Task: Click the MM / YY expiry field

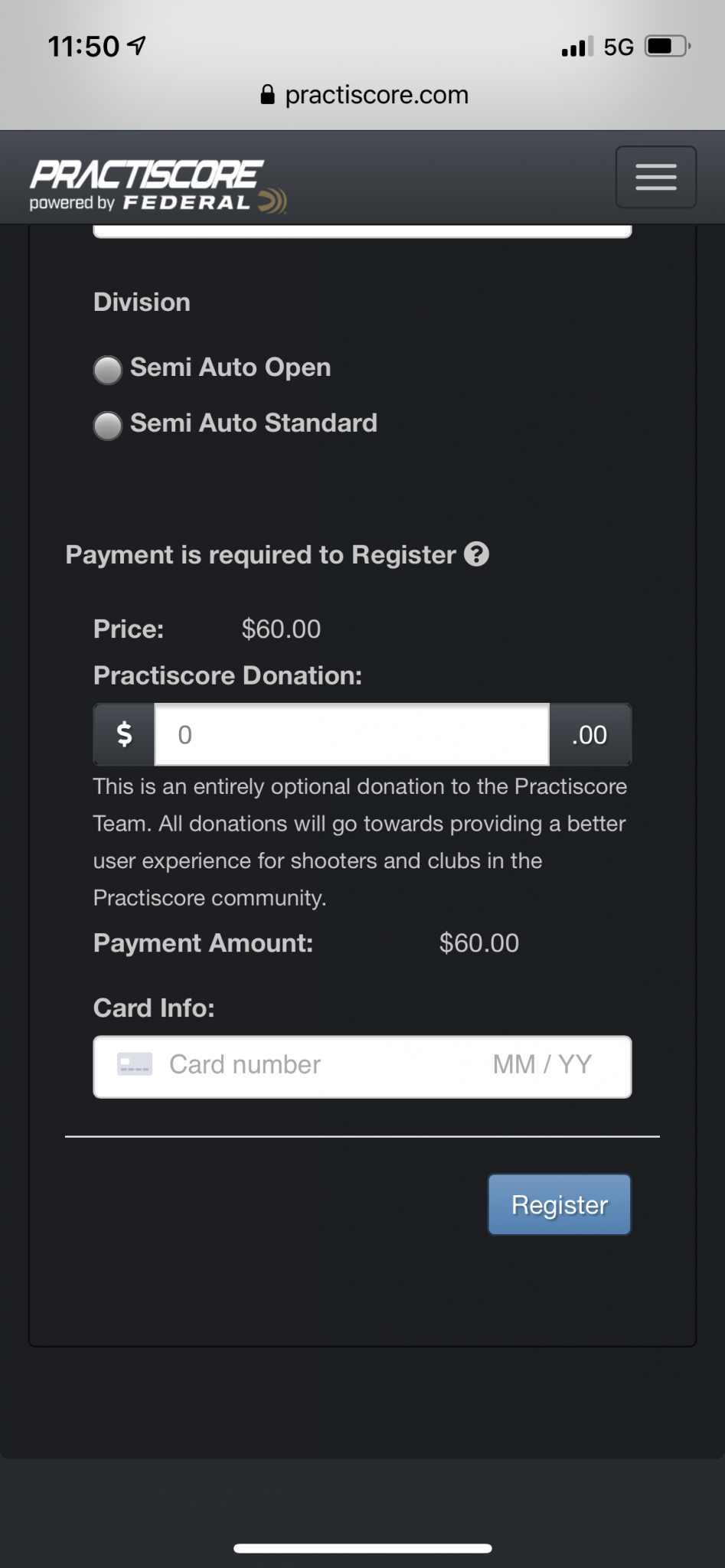Action: coord(542,1064)
